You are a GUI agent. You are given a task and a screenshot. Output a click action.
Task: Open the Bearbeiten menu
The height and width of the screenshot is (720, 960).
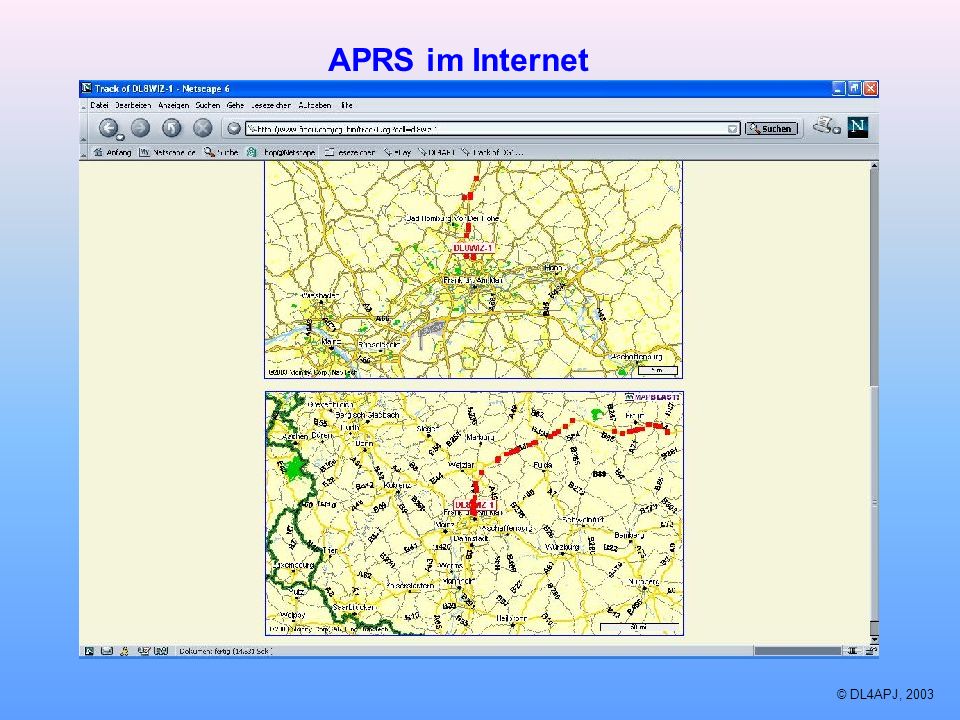(x=133, y=105)
